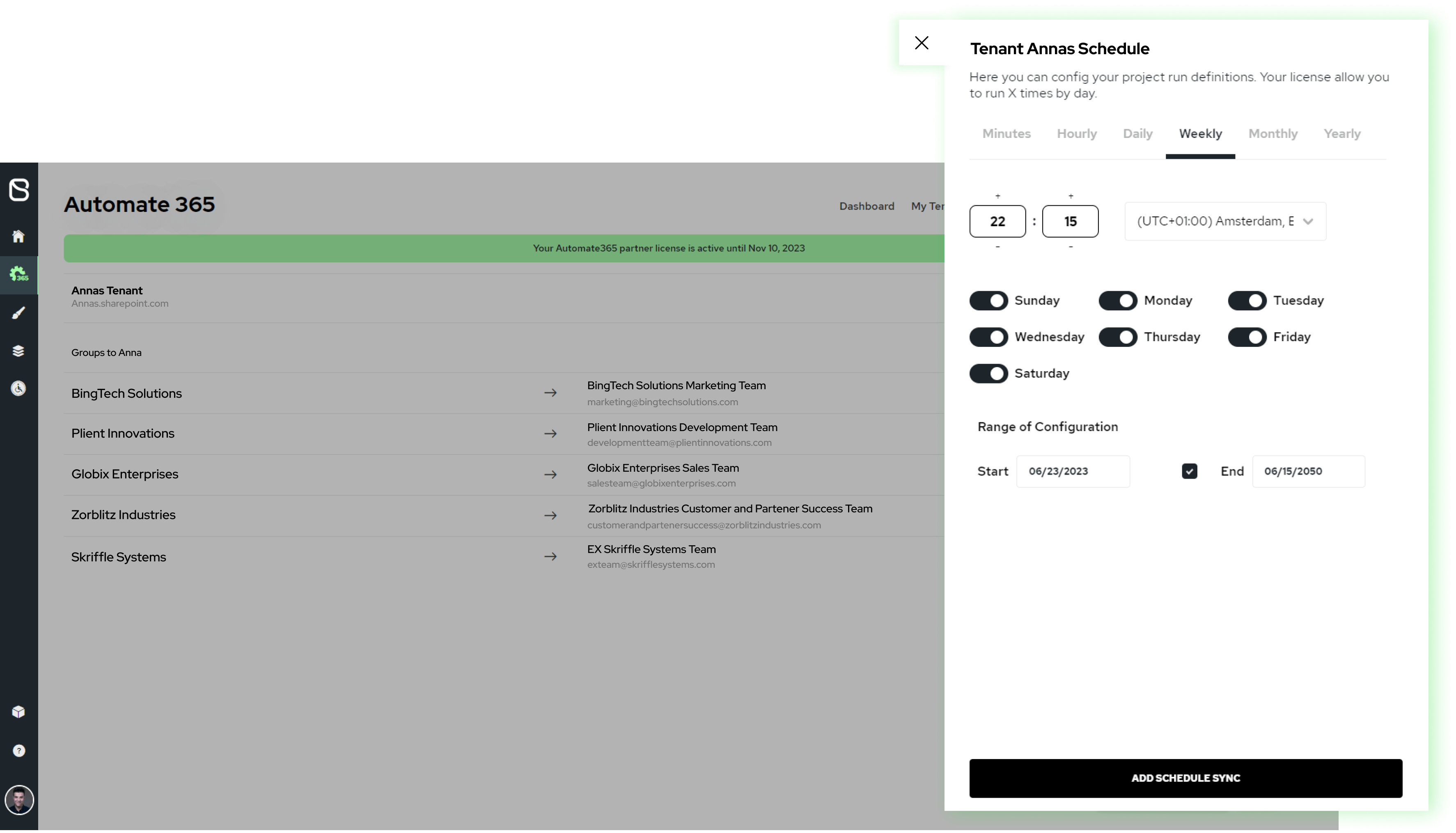Toggle the Sunday switch
Image resolution: width=1456 pixels, height=833 pixels.
pyautogui.click(x=989, y=301)
